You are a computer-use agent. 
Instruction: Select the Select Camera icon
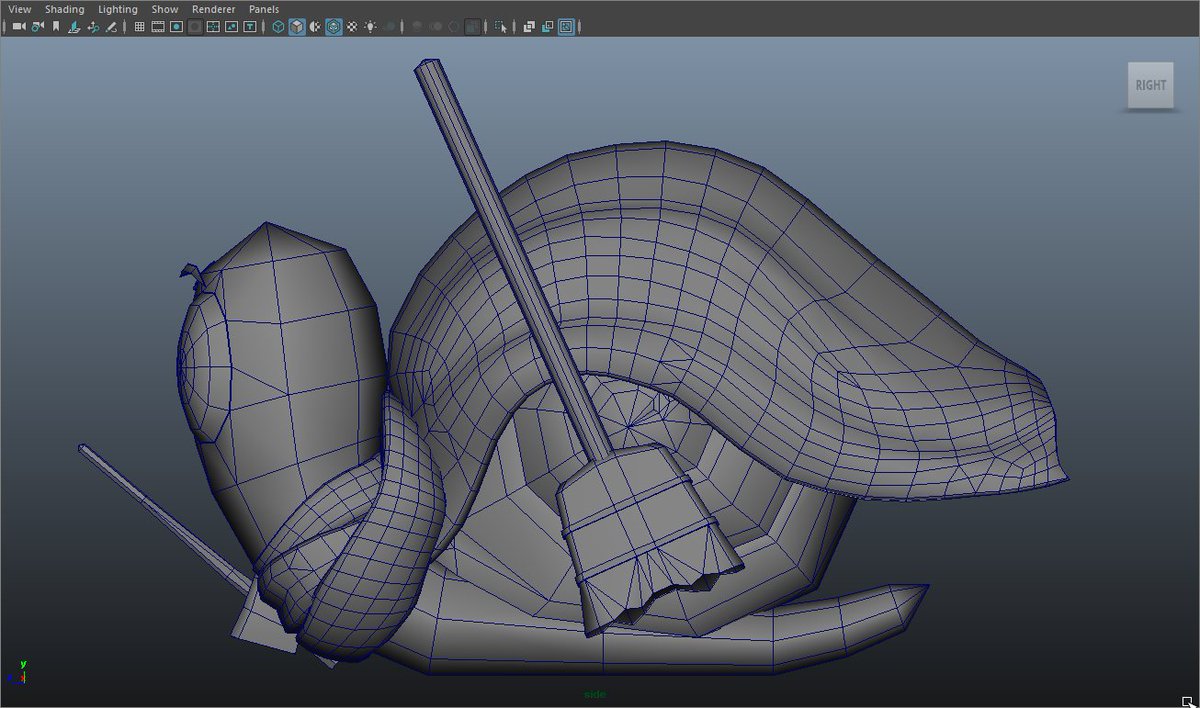[17, 27]
